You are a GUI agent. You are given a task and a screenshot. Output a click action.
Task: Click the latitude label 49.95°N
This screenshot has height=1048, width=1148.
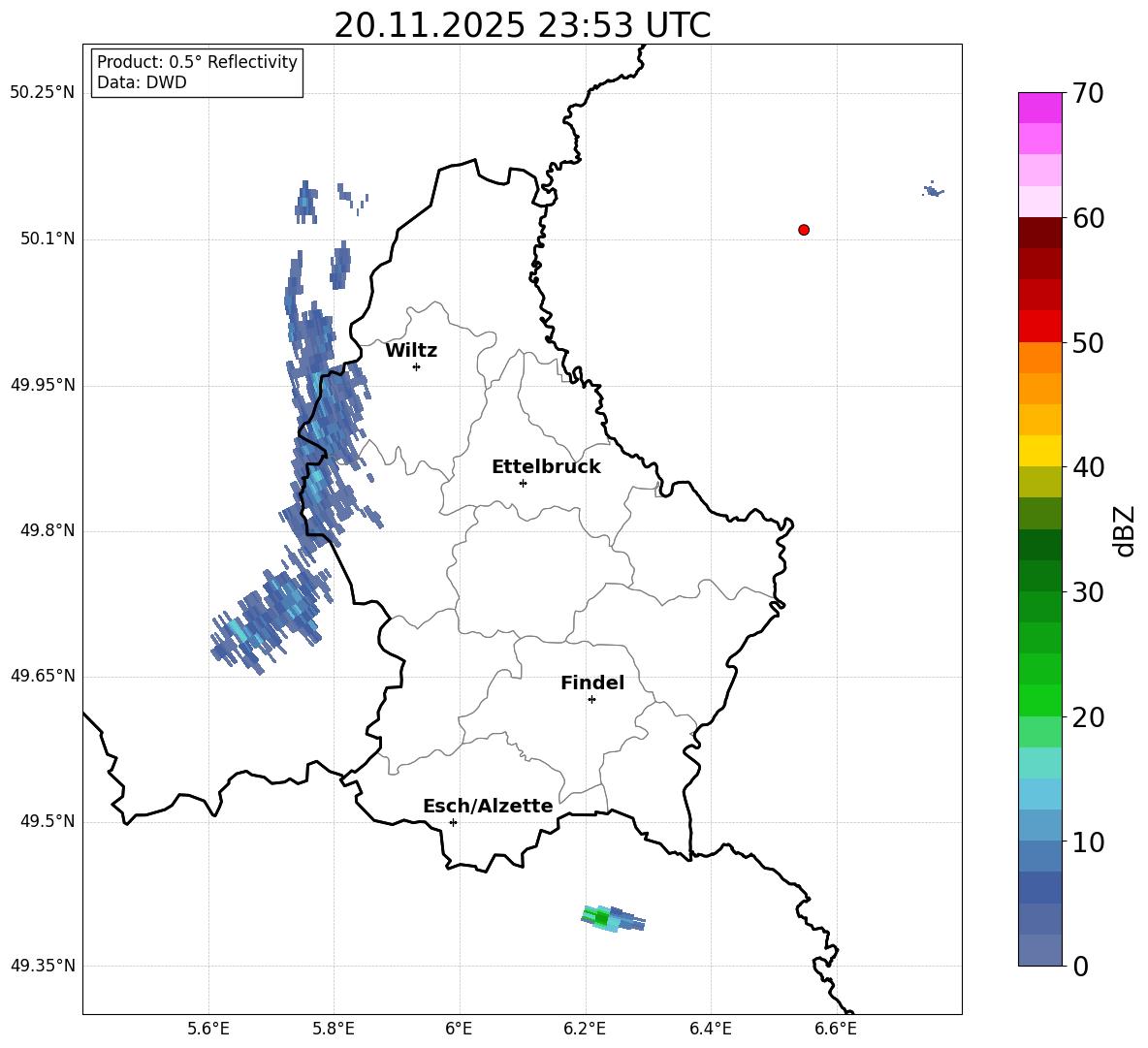43,385
